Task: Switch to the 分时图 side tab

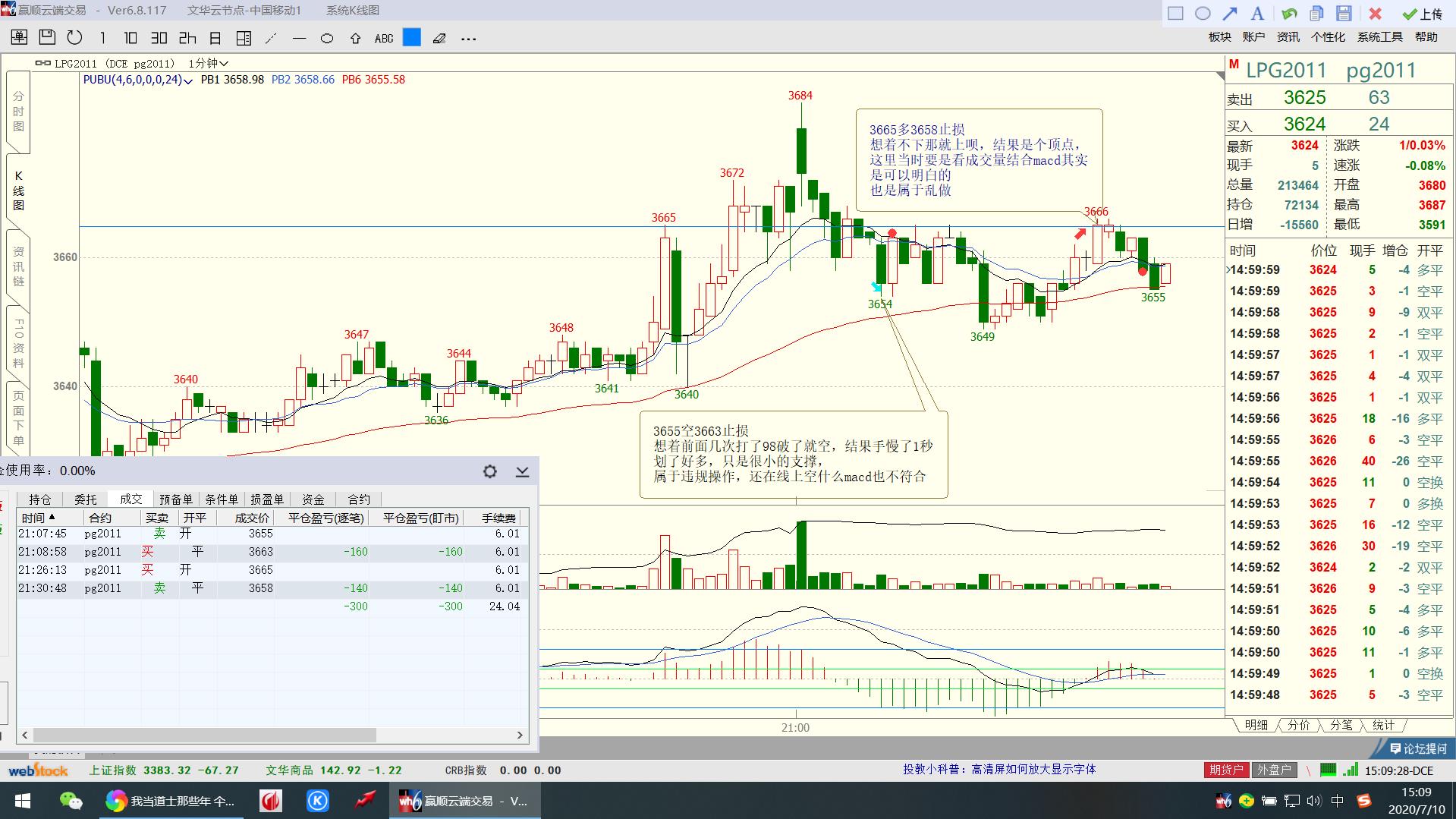Action: point(18,111)
